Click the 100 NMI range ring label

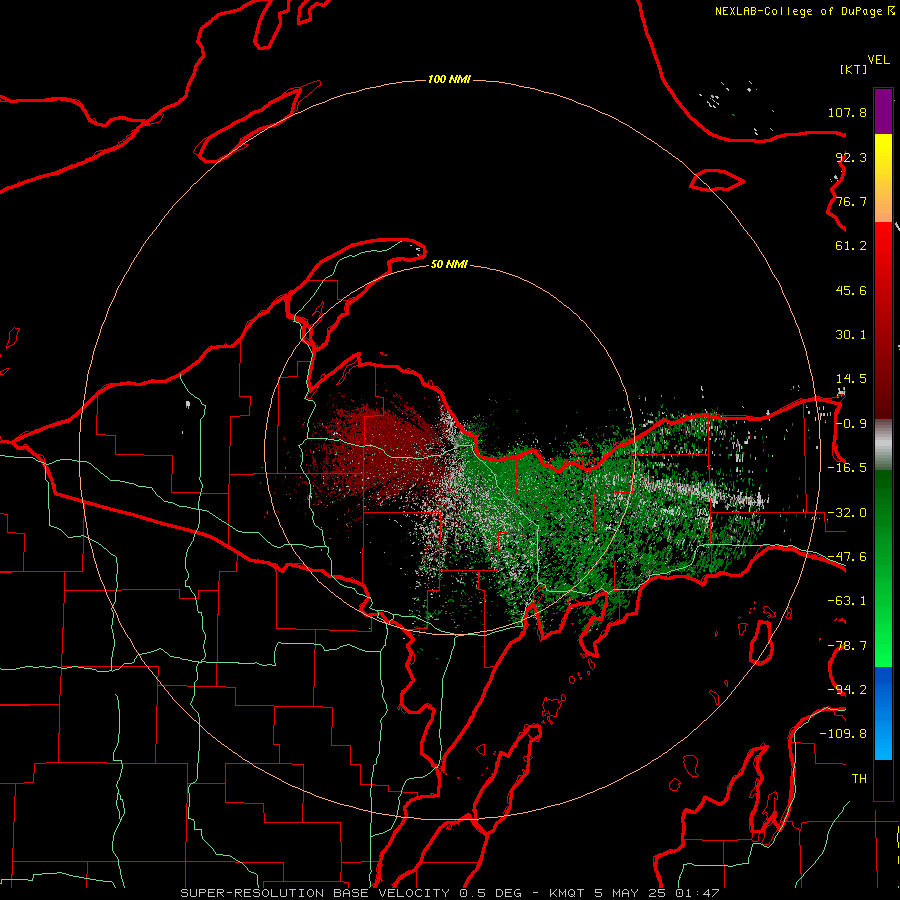click(449, 79)
